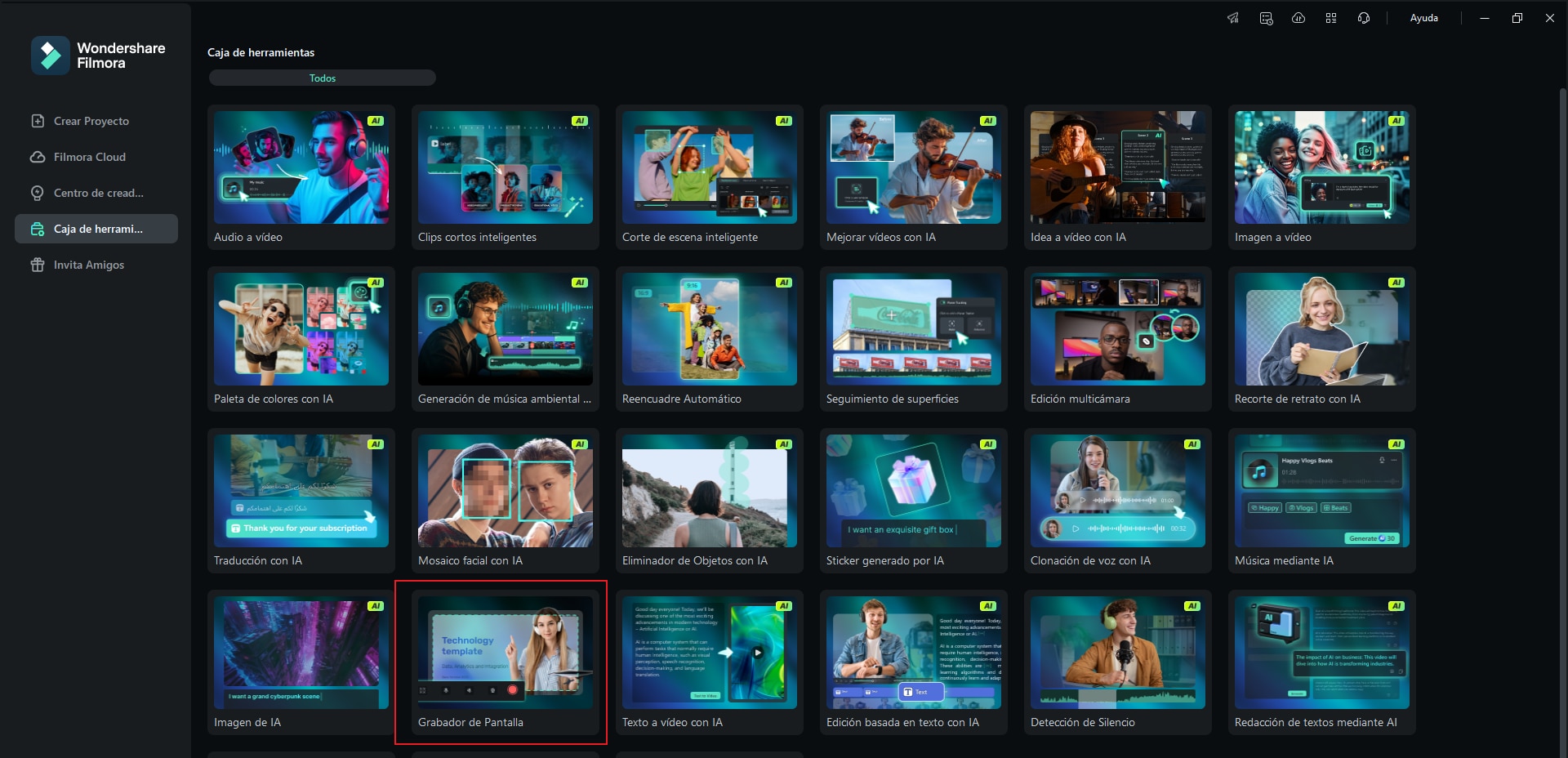This screenshot has height=758, width=1568.
Task: Open the Ayuda menu
Action: [1423, 17]
